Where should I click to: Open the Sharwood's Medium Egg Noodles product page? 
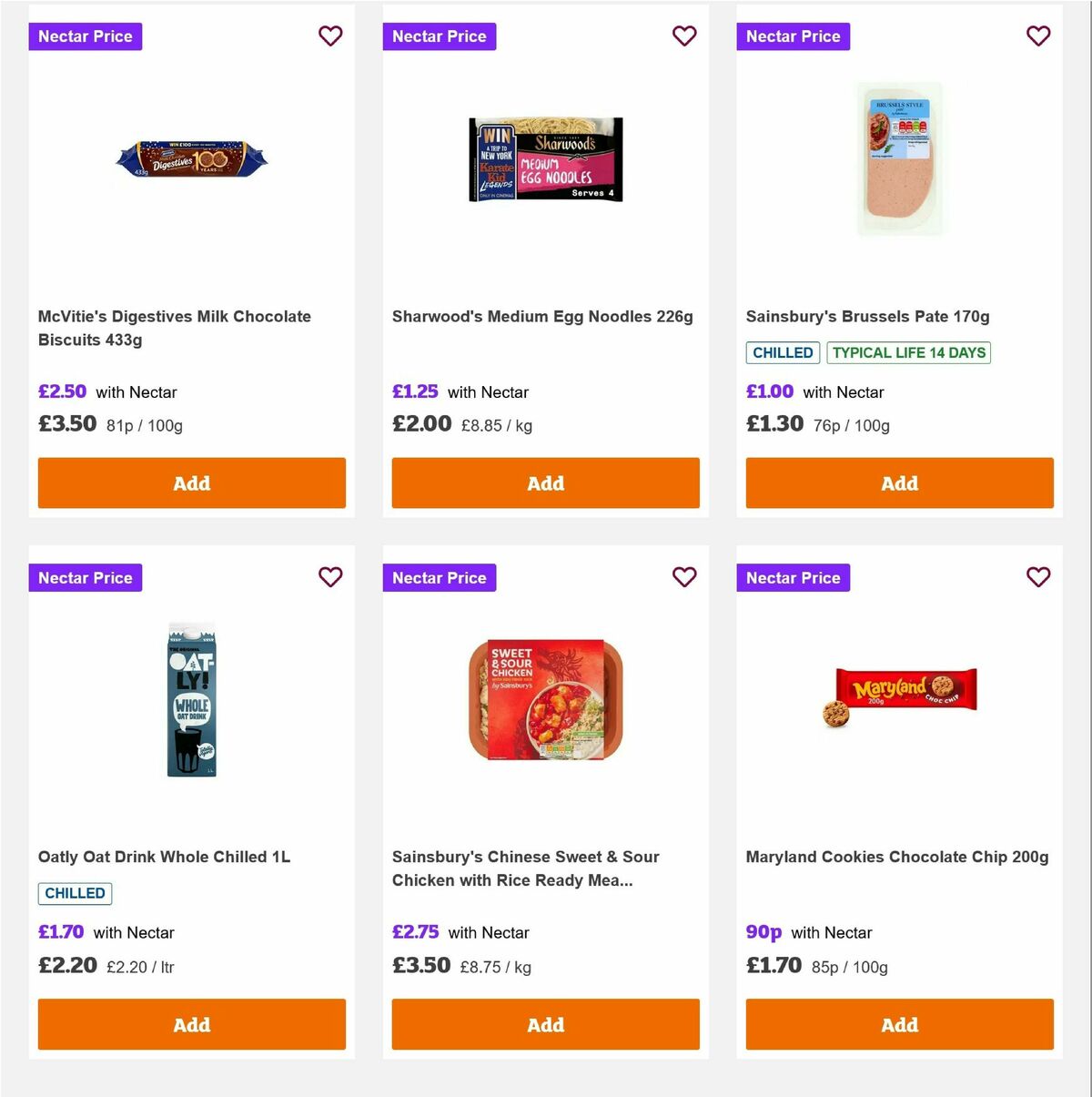coord(542,316)
